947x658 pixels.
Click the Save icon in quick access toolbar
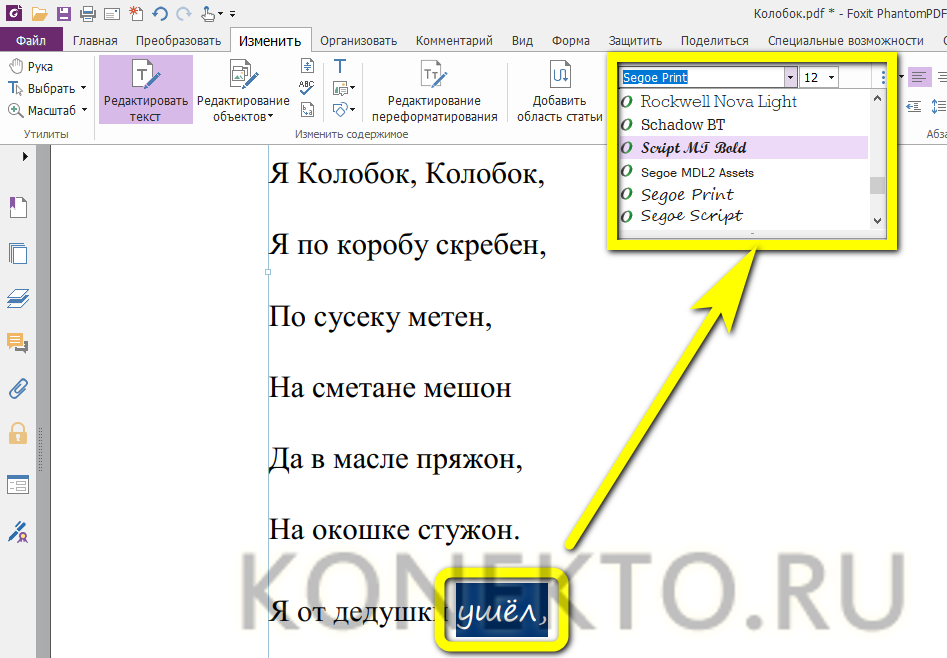coord(64,14)
